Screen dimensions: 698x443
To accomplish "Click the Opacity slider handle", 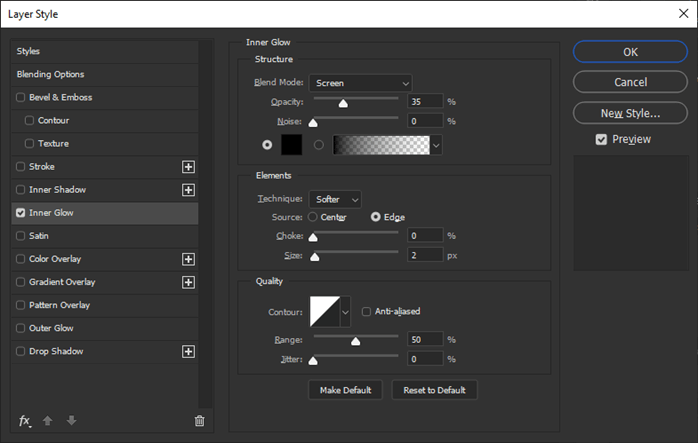I will (x=343, y=103).
